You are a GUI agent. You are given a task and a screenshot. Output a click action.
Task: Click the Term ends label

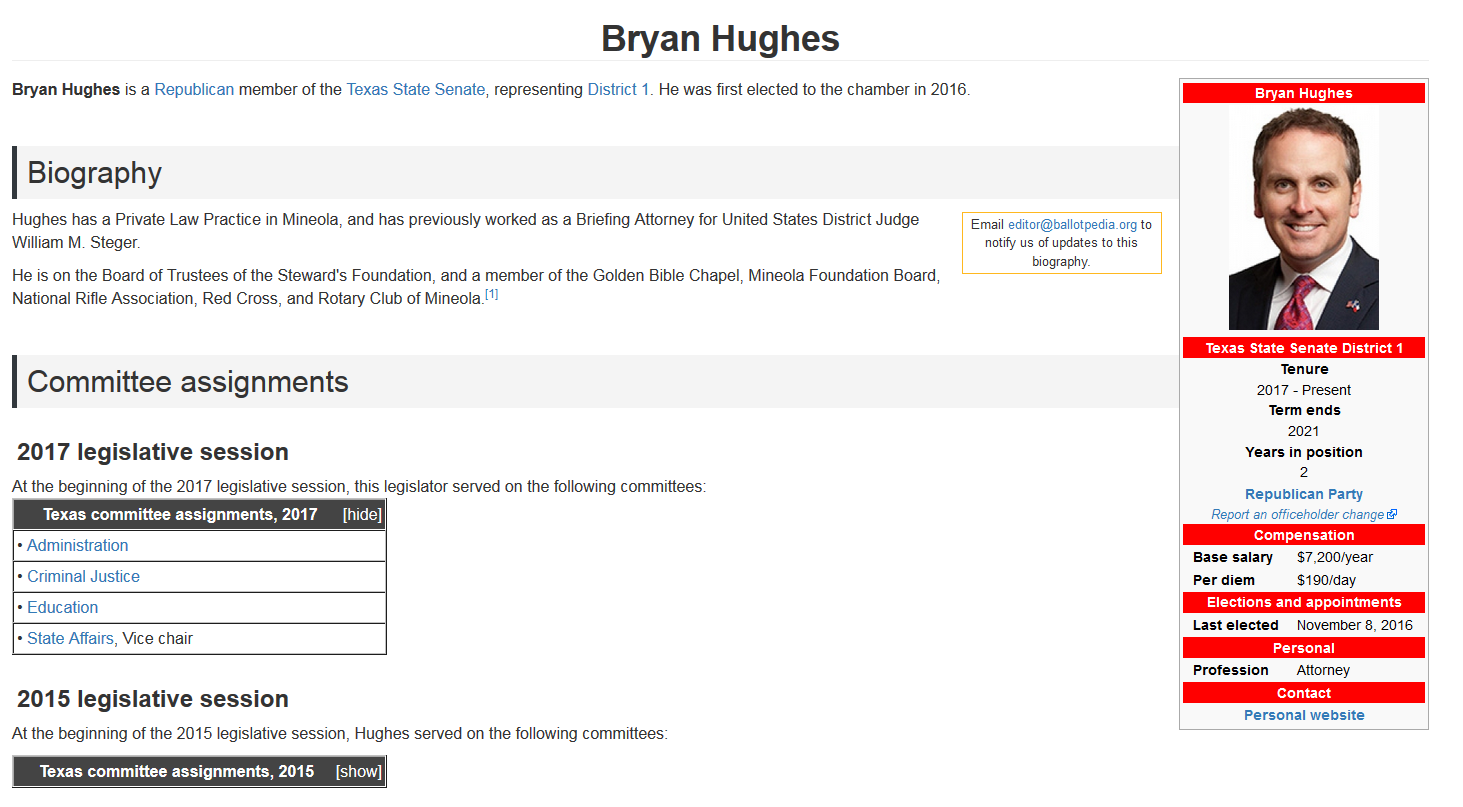[1303, 410]
